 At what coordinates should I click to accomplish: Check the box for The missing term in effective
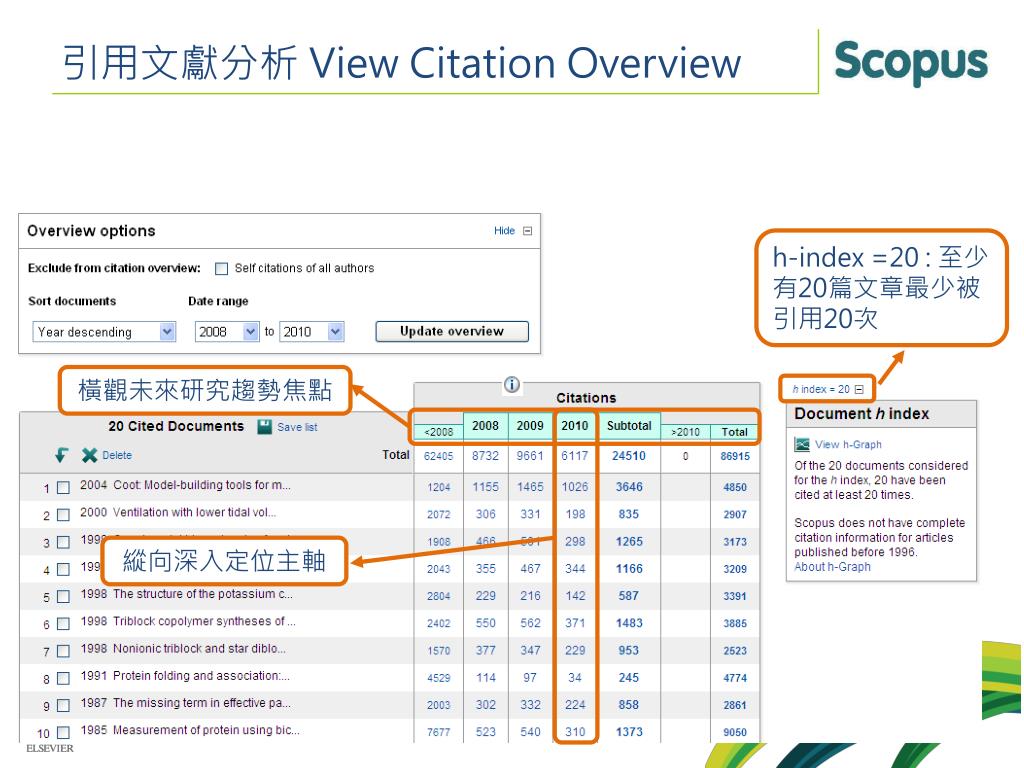coord(63,705)
